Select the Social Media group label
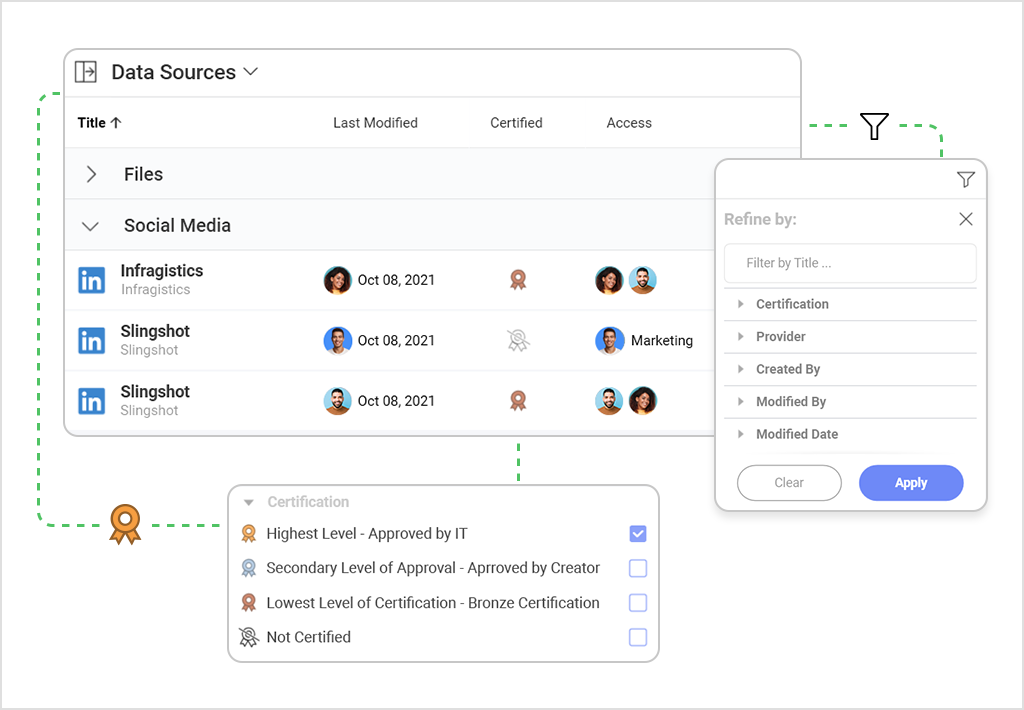1024x710 pixels. (x=177, y=225)
